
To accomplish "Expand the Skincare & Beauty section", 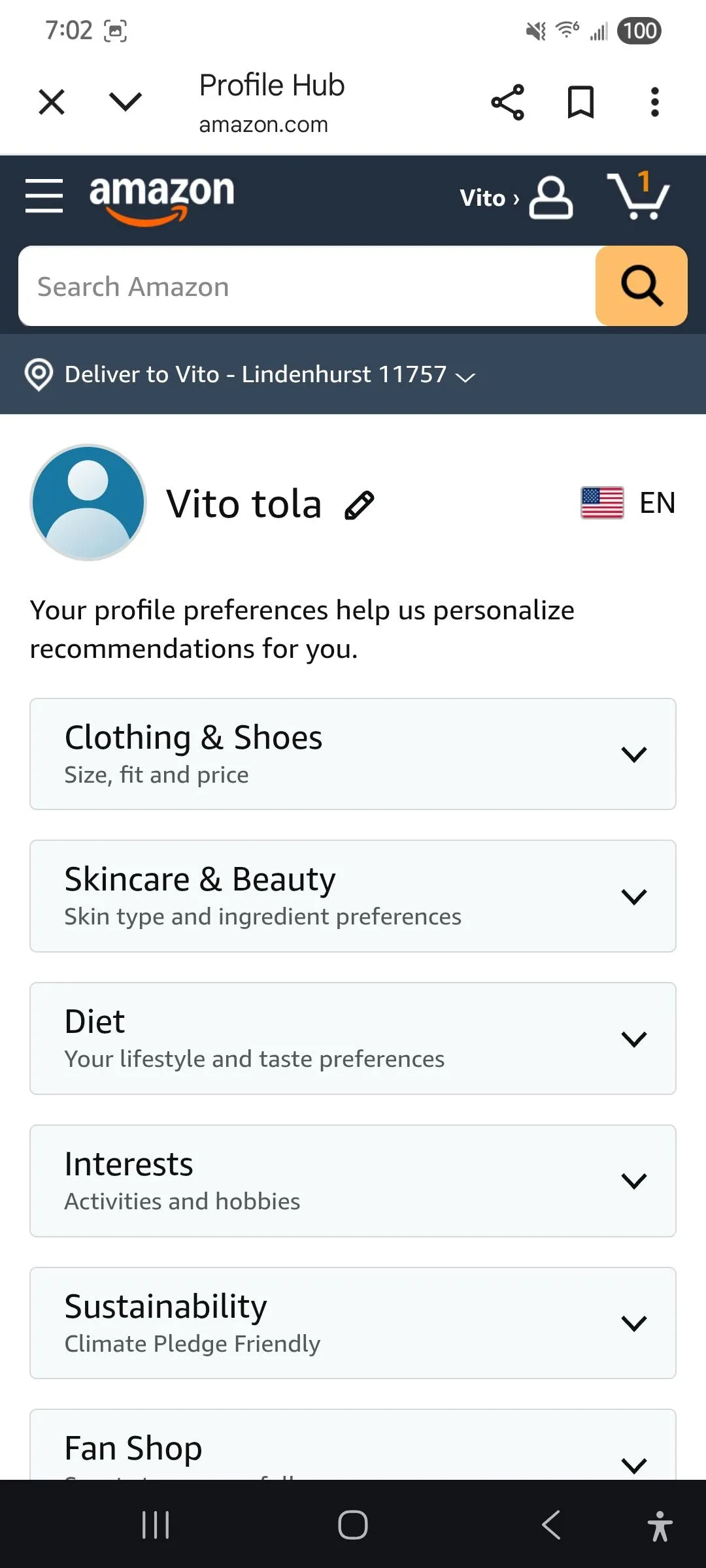I will tap(353, 896).
